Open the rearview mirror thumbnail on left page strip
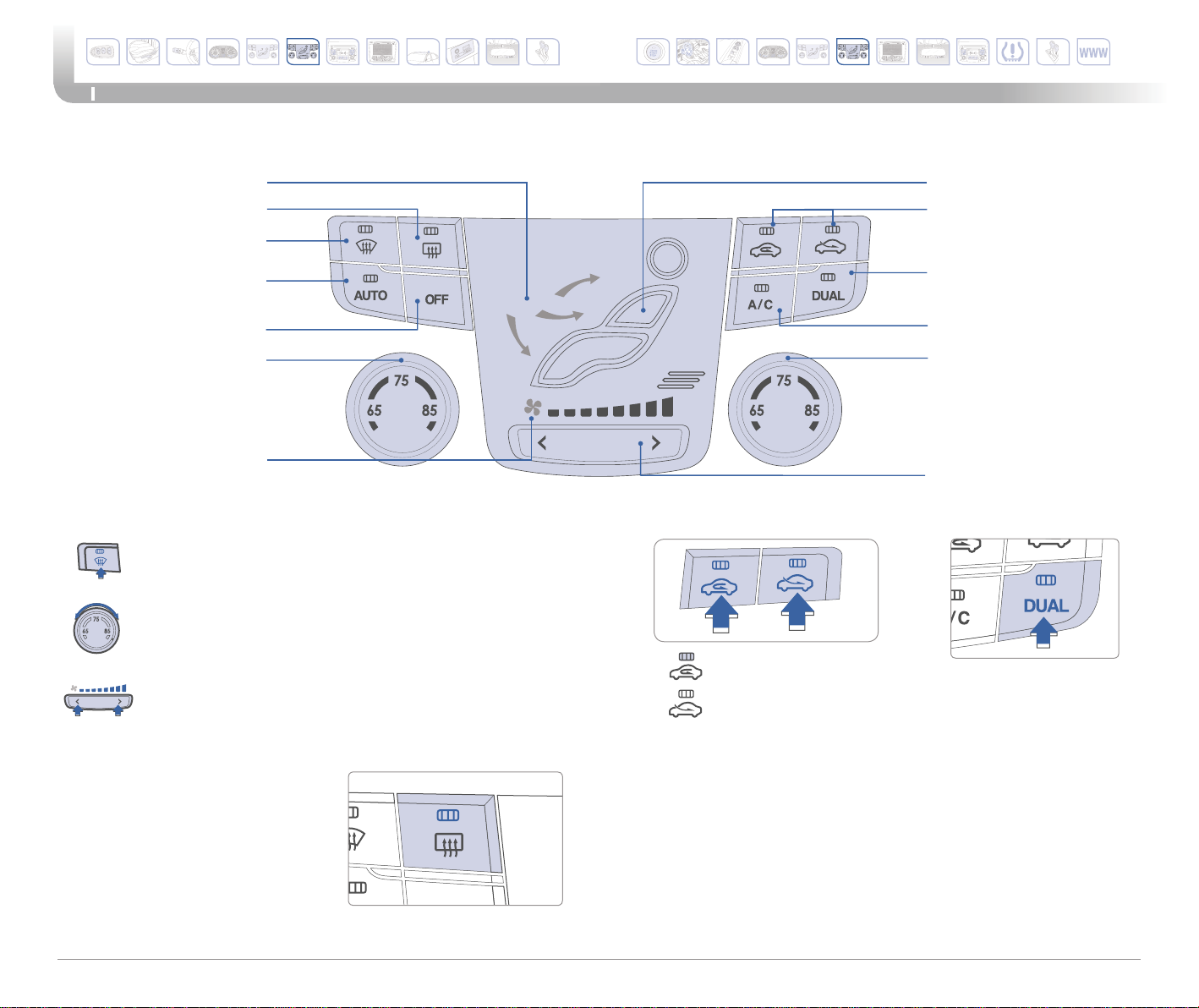 [x=503, y=52]
